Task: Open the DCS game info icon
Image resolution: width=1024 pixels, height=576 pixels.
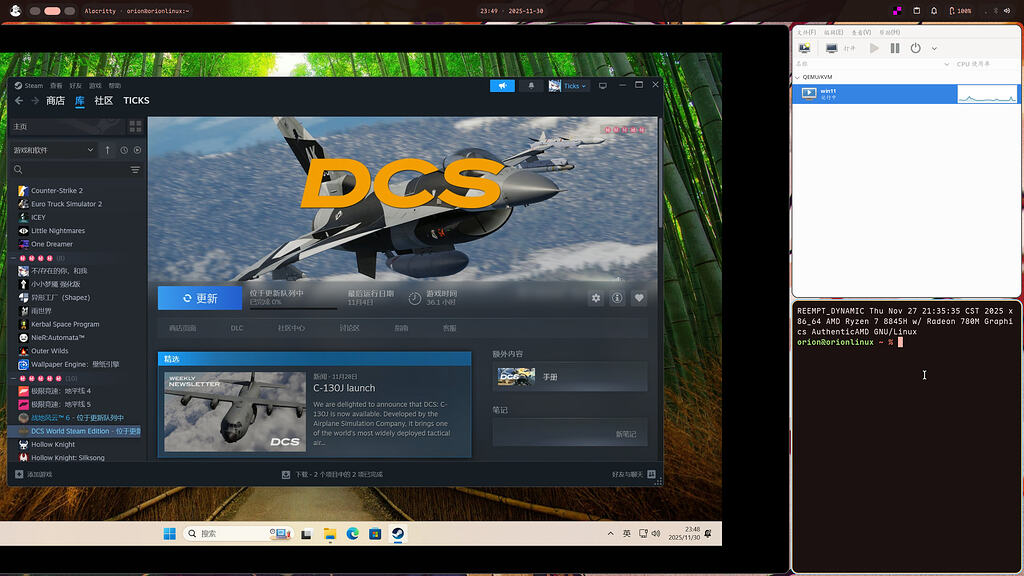Action: click(x=617, y=298)
